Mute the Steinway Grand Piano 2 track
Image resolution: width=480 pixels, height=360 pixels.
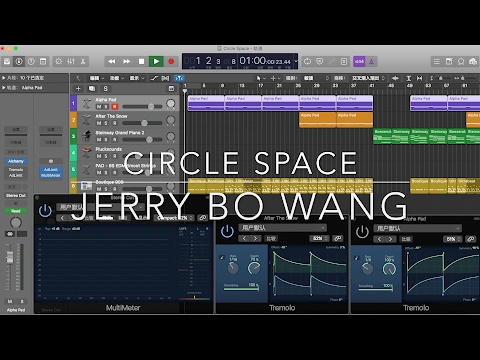(x=99, y=140)
